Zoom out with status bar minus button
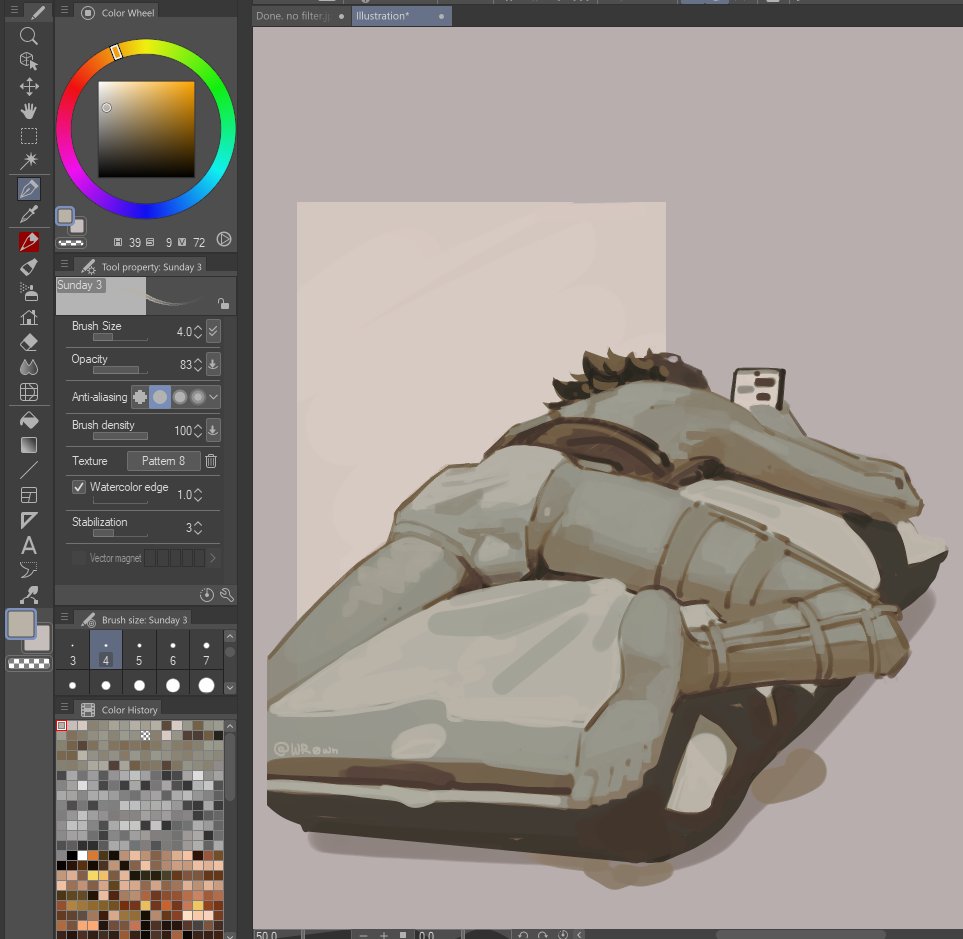Screen dimensions: 963x939 pos(364,935)
